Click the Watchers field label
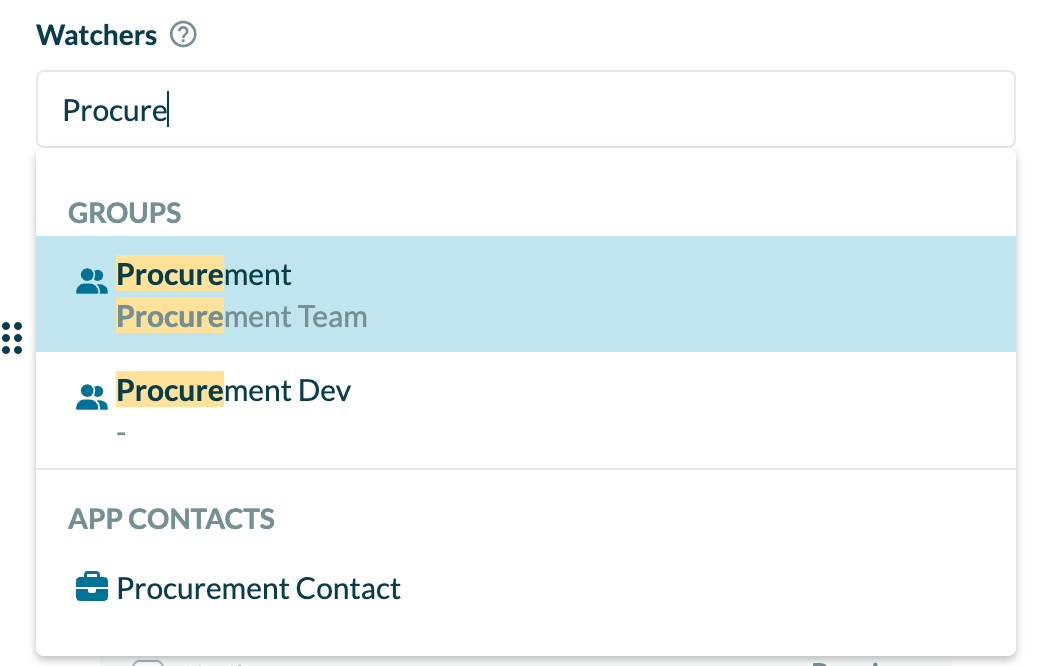Image resolution: width=1042 pixels, height=666 pixels. [97, 35]
